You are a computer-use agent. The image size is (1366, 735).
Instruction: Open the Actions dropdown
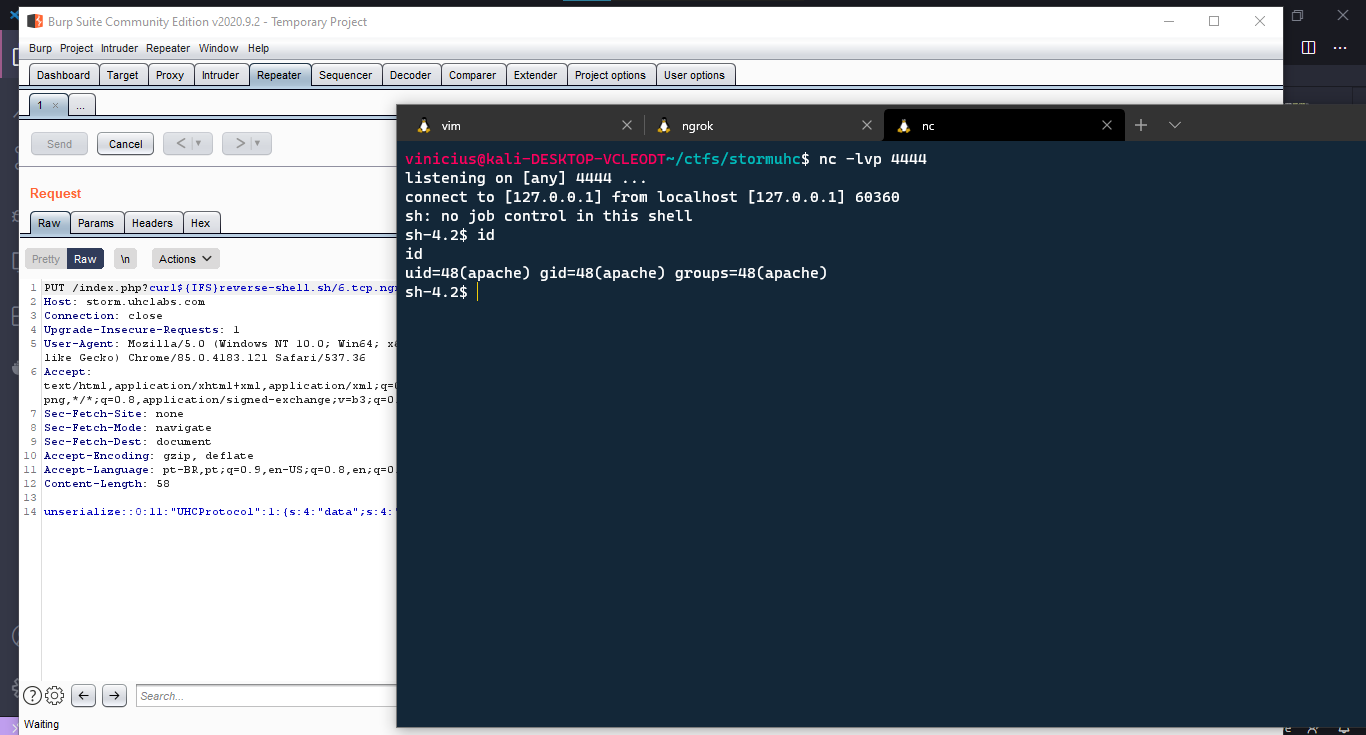186,259
